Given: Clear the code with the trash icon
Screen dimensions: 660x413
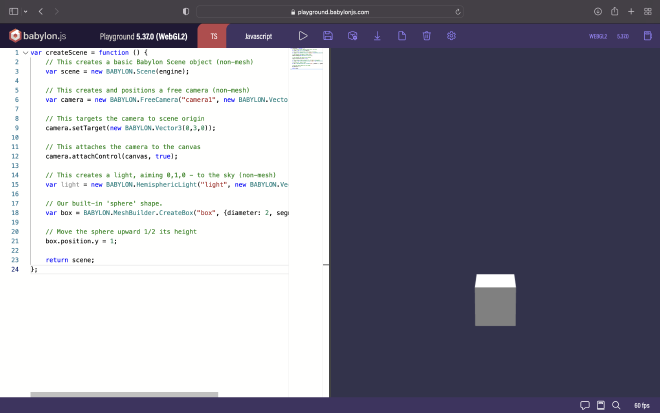Looking at the screenshot, I should (x=426, y=36).
